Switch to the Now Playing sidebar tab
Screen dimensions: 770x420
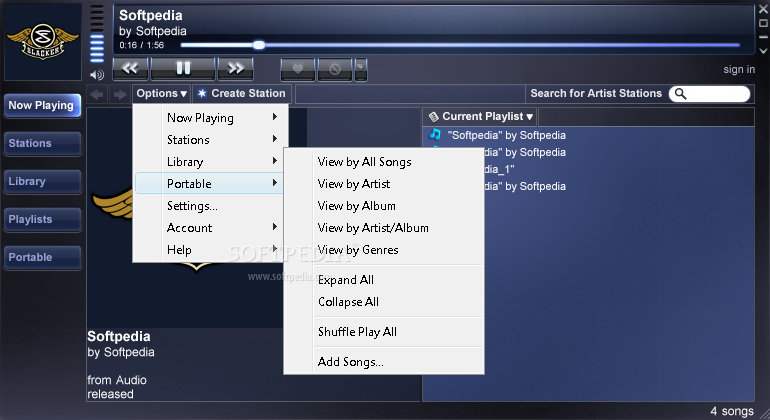(42, 105)
